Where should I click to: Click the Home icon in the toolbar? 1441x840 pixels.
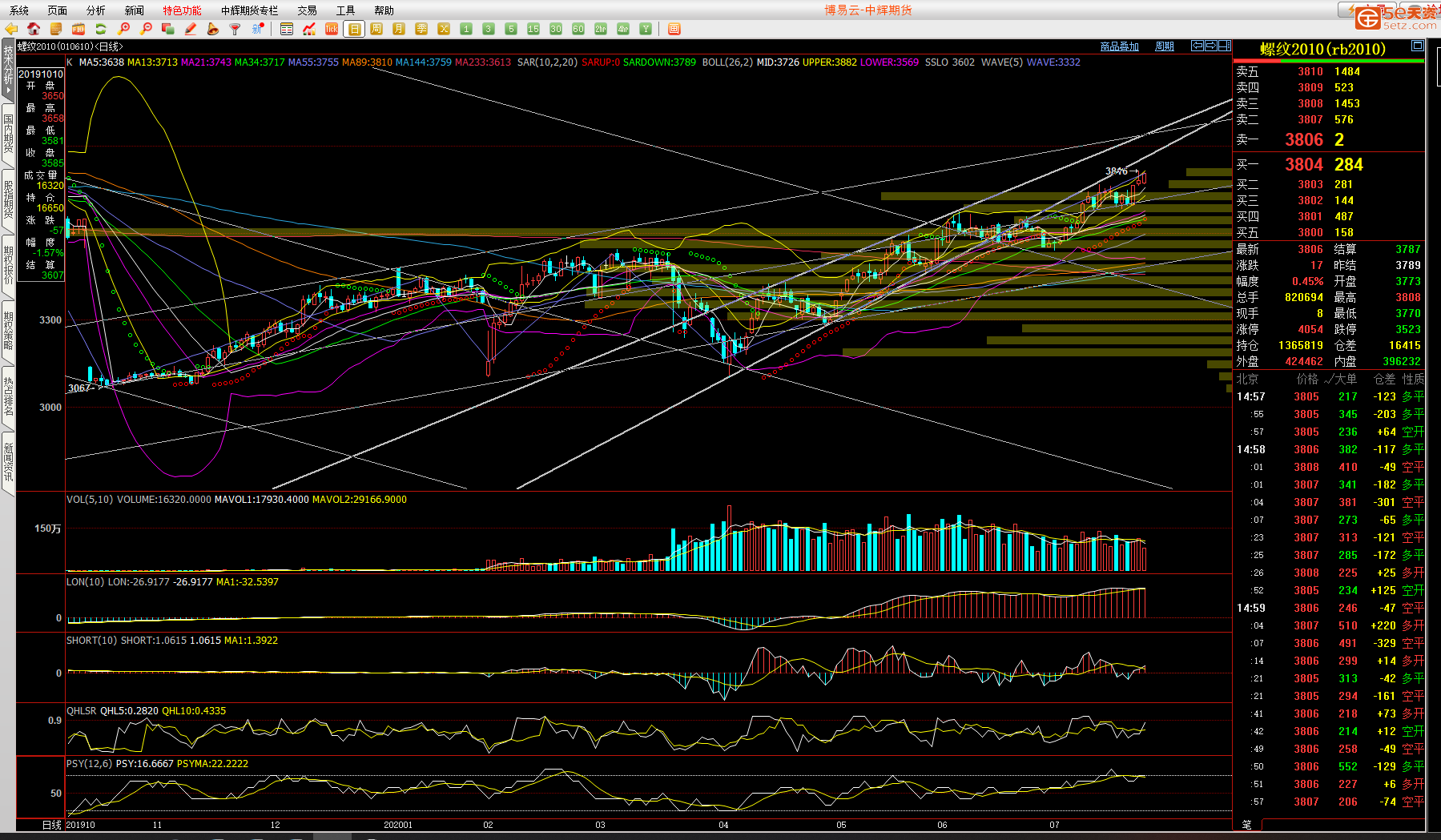point(34,29)
